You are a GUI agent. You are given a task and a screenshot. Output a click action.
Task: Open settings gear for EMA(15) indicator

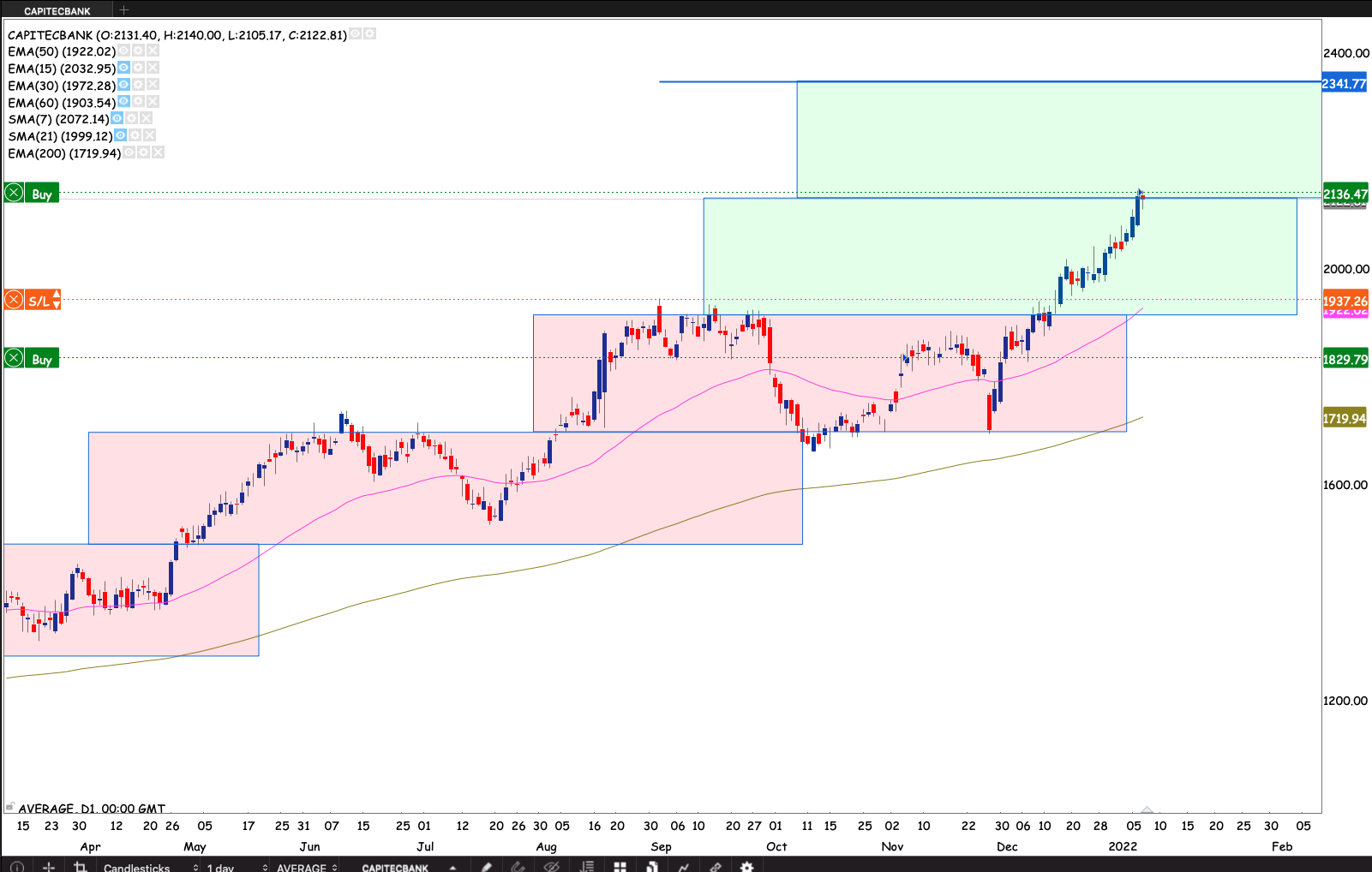138,68
